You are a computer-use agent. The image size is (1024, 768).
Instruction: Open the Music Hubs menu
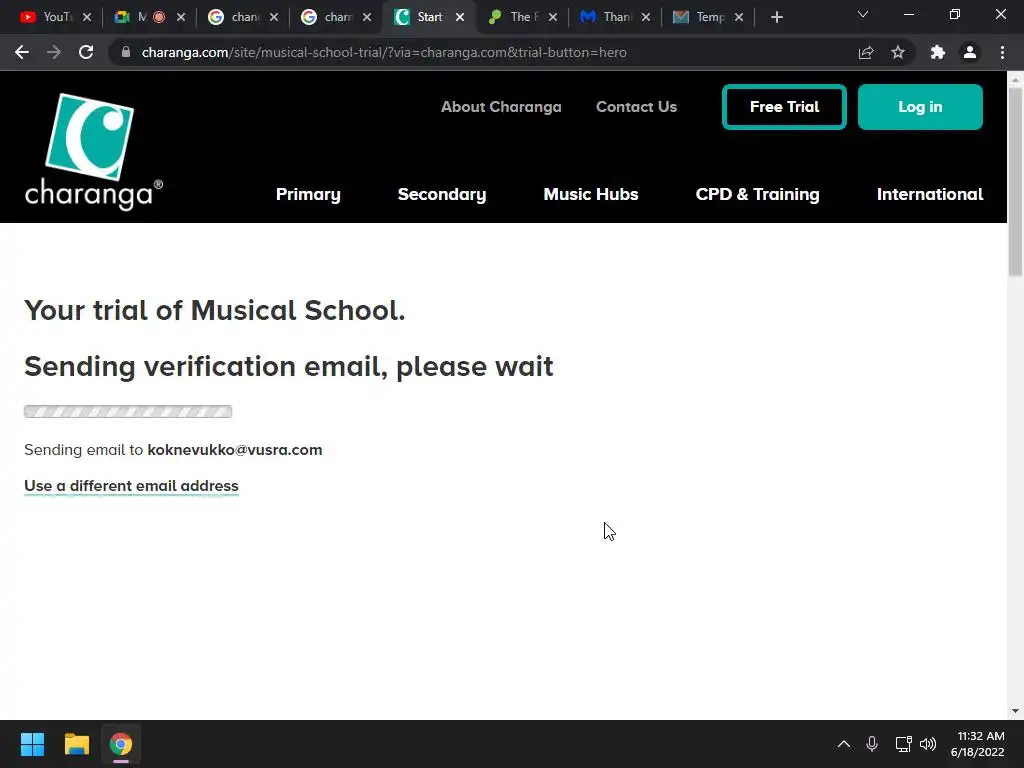click(591, 194)
